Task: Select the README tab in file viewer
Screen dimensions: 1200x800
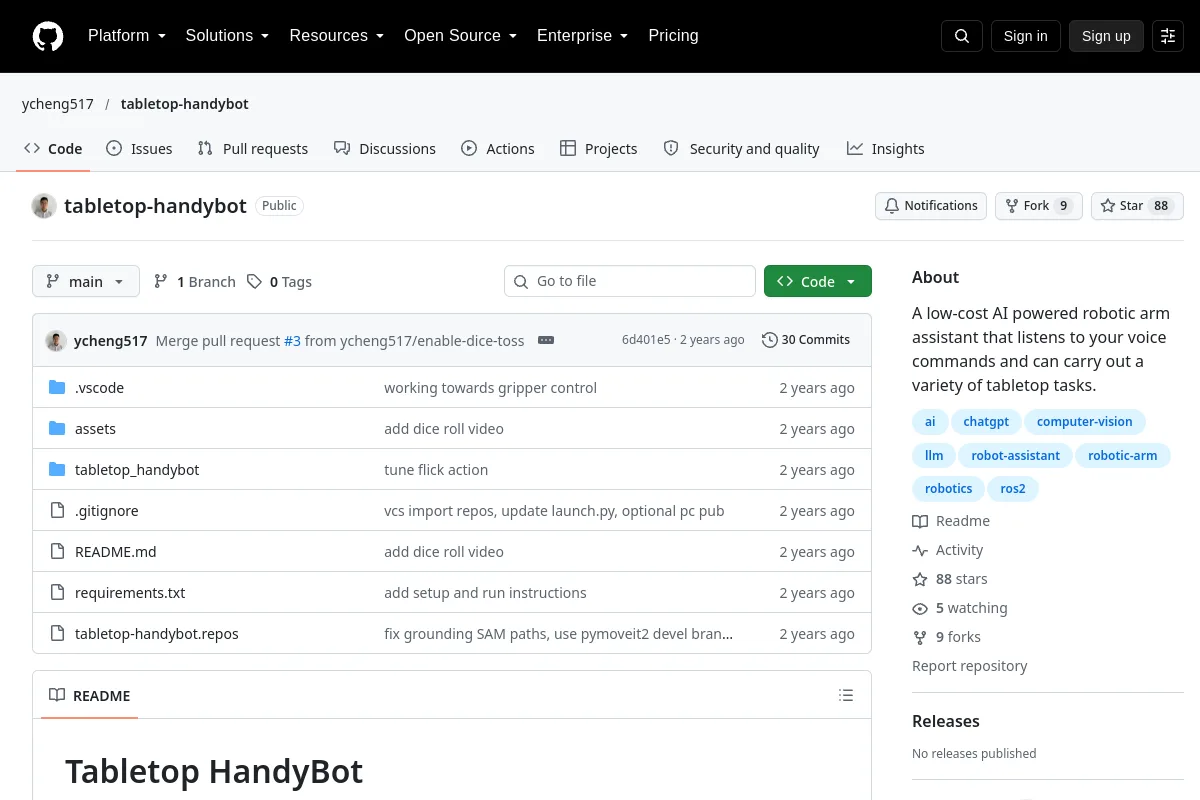Action: point(90,695)
